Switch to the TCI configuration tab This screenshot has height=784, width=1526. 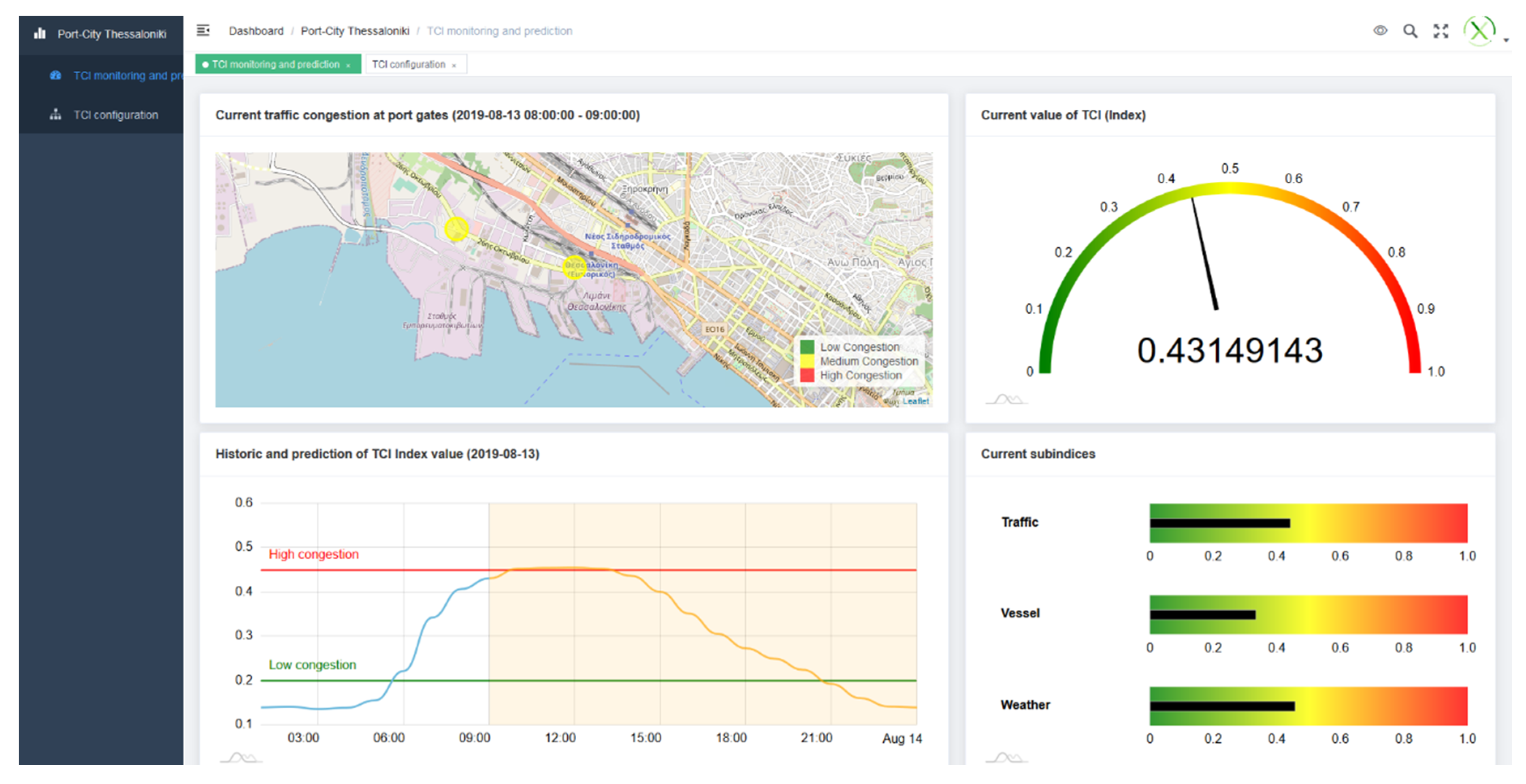coord(408,64)
